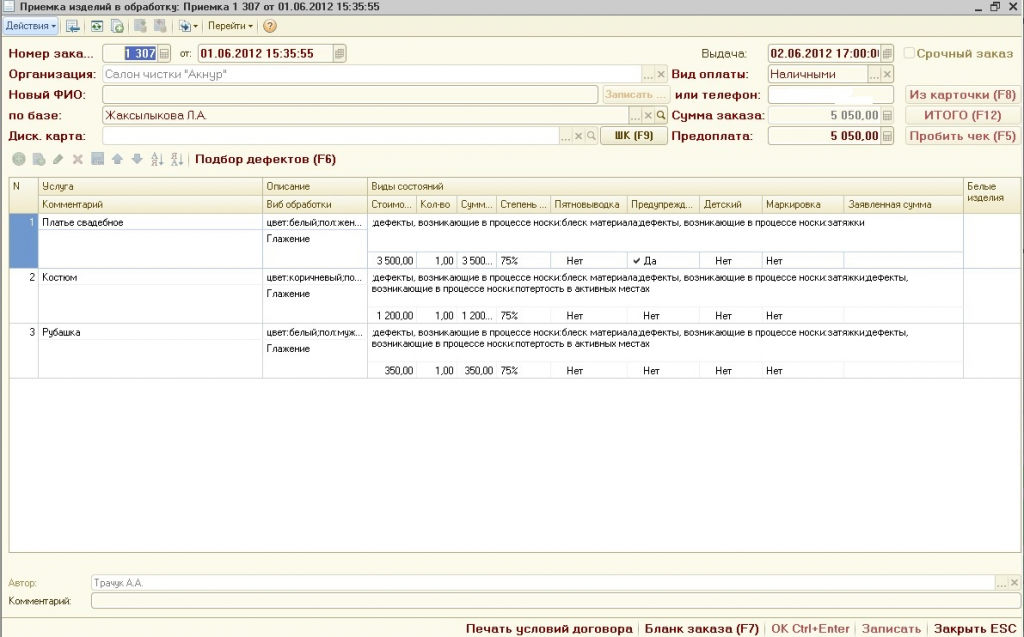
Task: Open the Действия actions menu
Action: point(31,26)
